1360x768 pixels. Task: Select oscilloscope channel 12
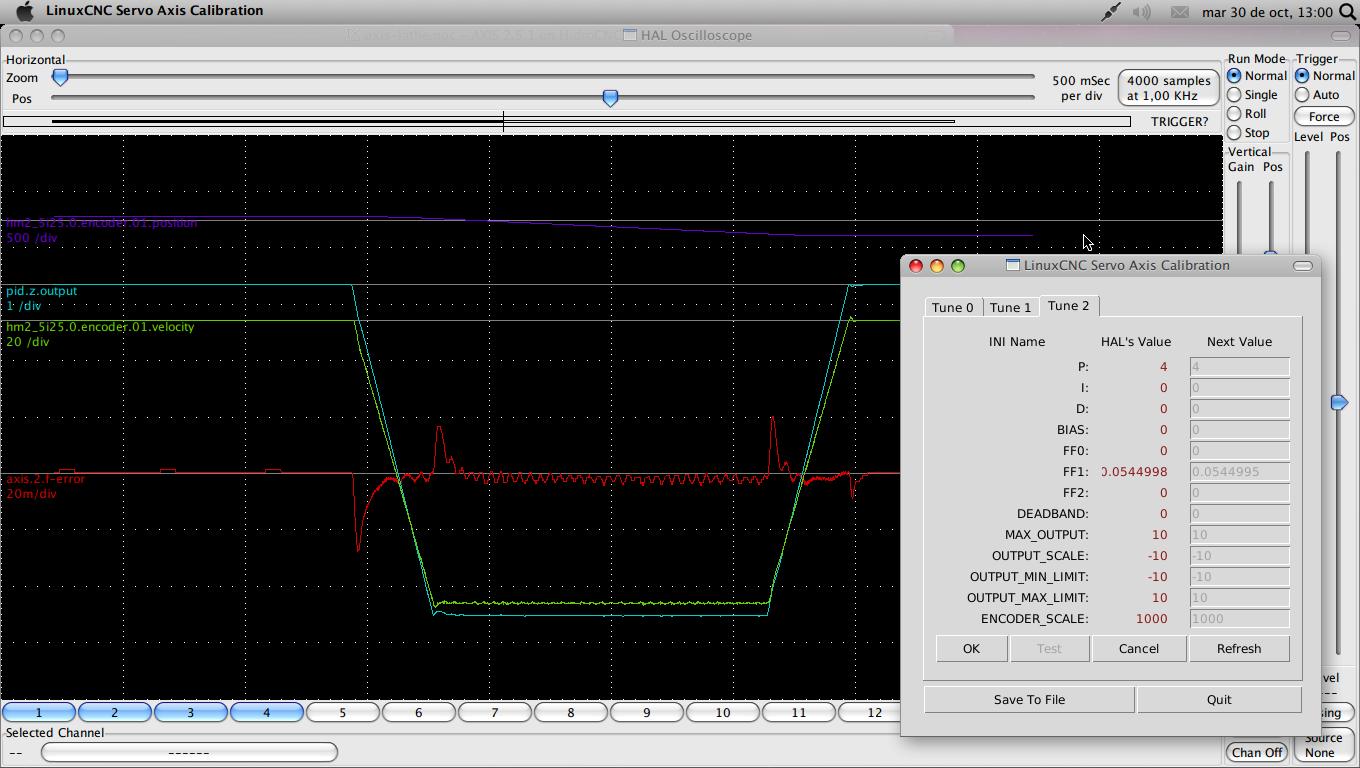point(871,713)
